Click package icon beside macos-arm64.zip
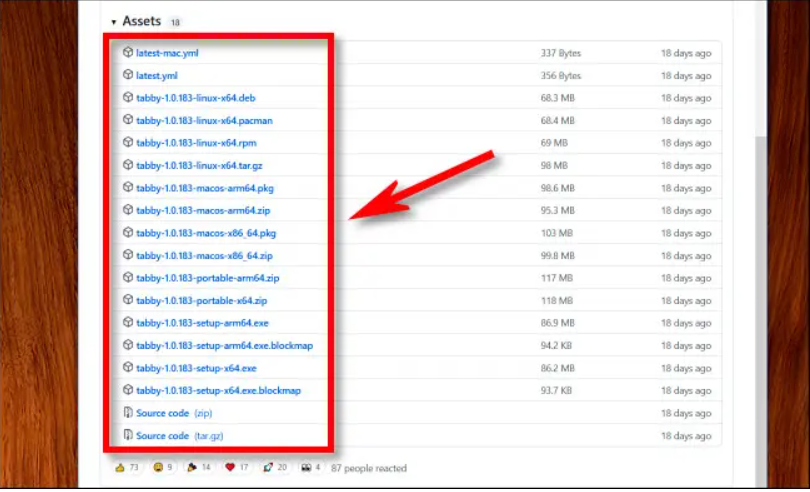This screenshot has width=810, height=492. point(128,210)
